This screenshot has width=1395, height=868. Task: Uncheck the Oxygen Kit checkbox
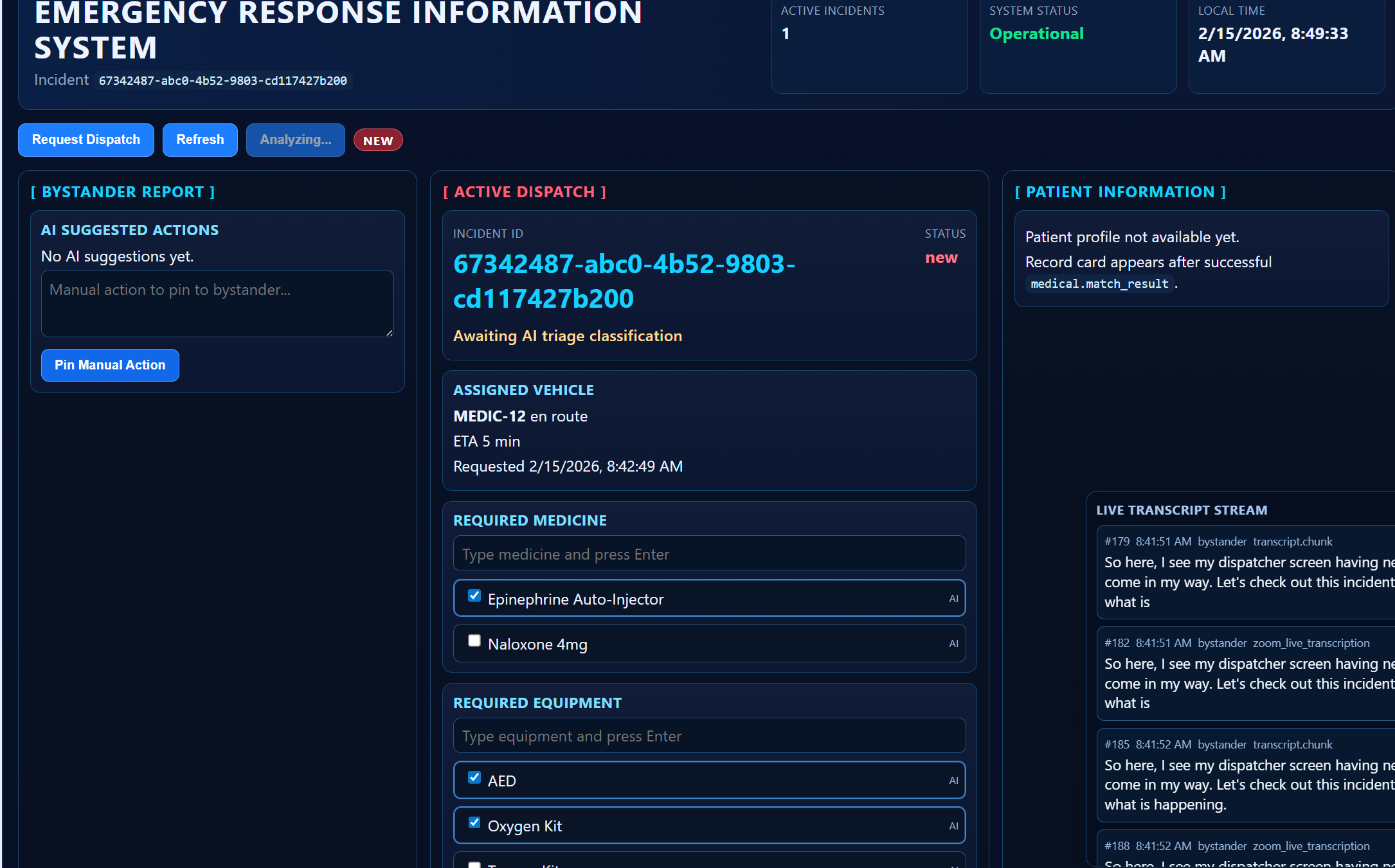tap(474, 823)
